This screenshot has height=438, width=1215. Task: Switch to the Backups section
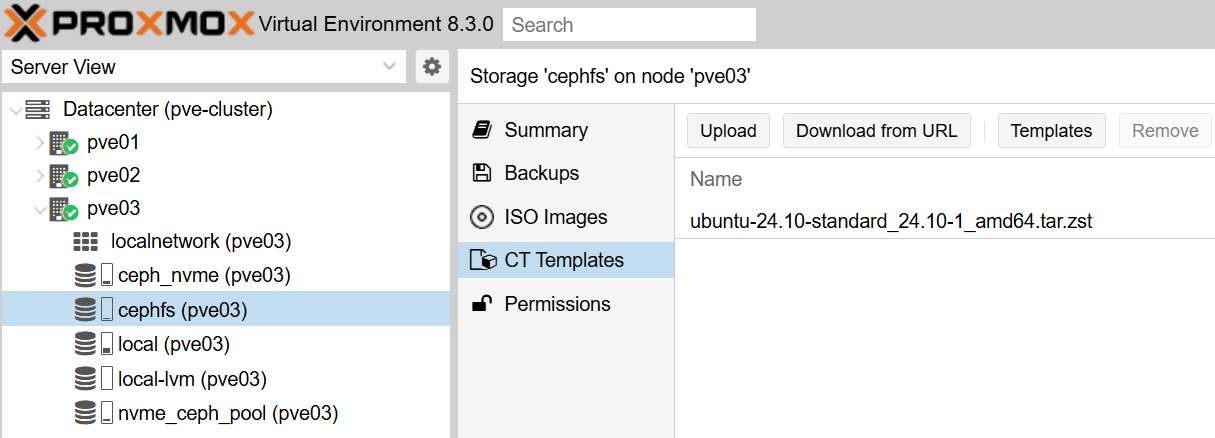pyautogui.click(x=541, y=173)
